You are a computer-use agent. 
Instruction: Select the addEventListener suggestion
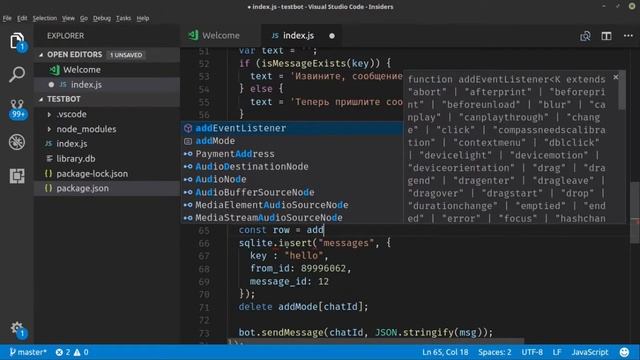pos(292,128)
